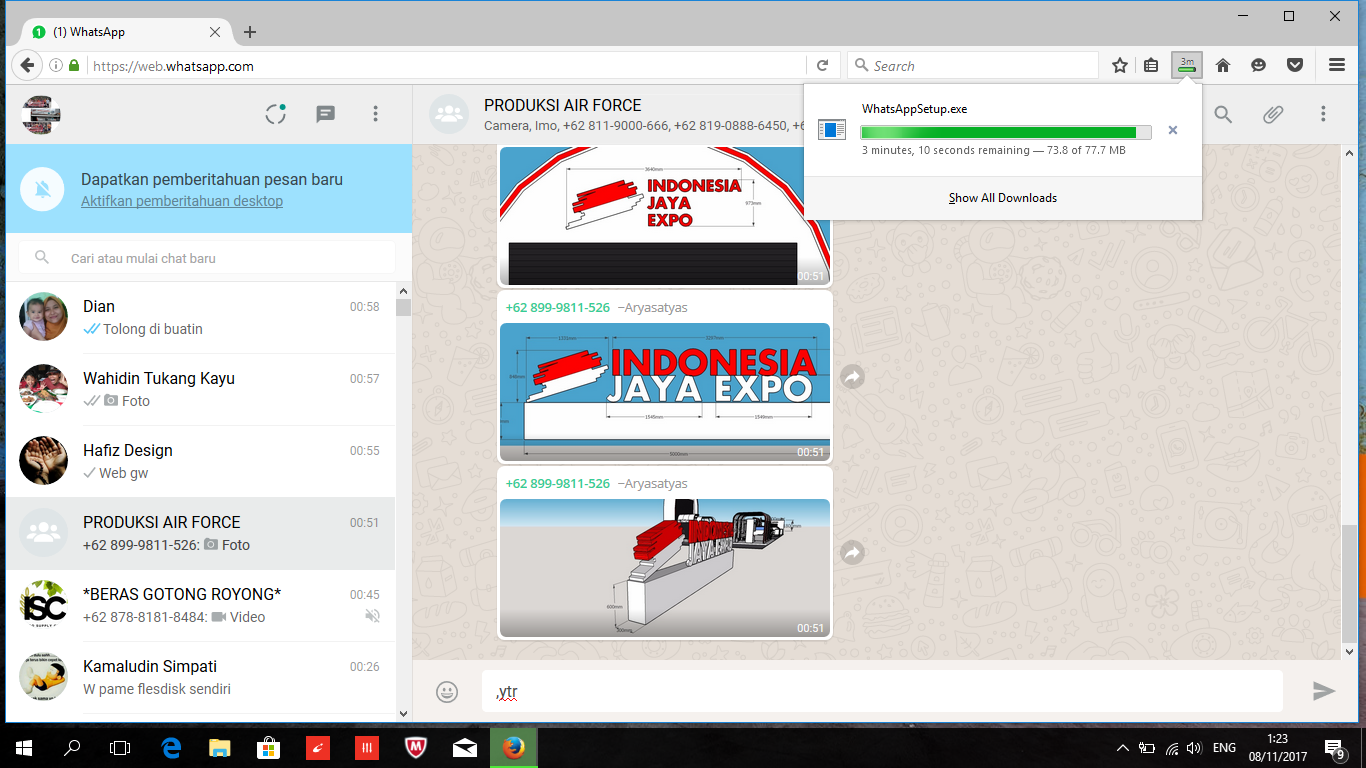Search messages with chat header magnifier
The height and width of the screenshot is (768, 1366).
tap(1223, 114)
